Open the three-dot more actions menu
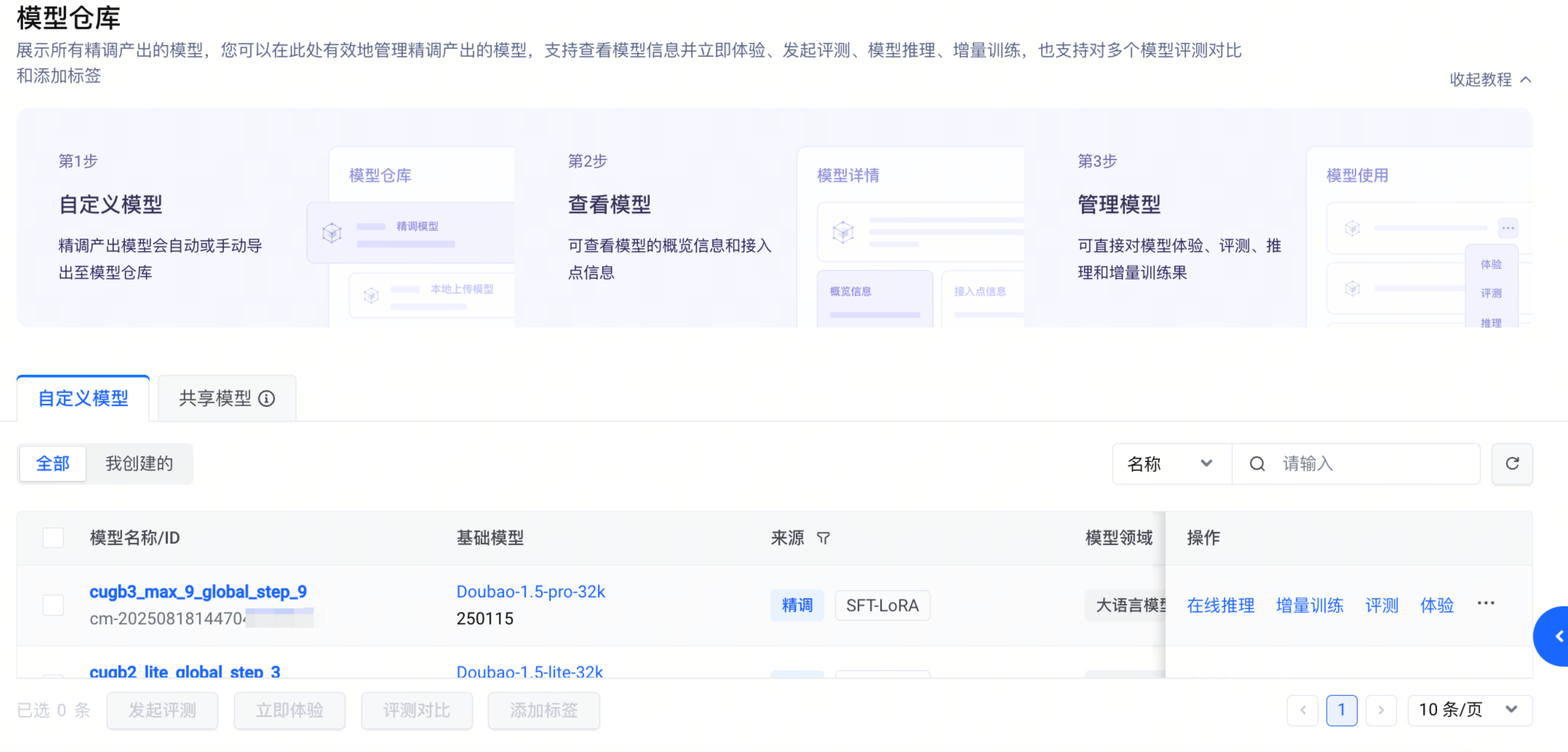The width and height of the screenshot is (1568, 752). point(1485,604)
